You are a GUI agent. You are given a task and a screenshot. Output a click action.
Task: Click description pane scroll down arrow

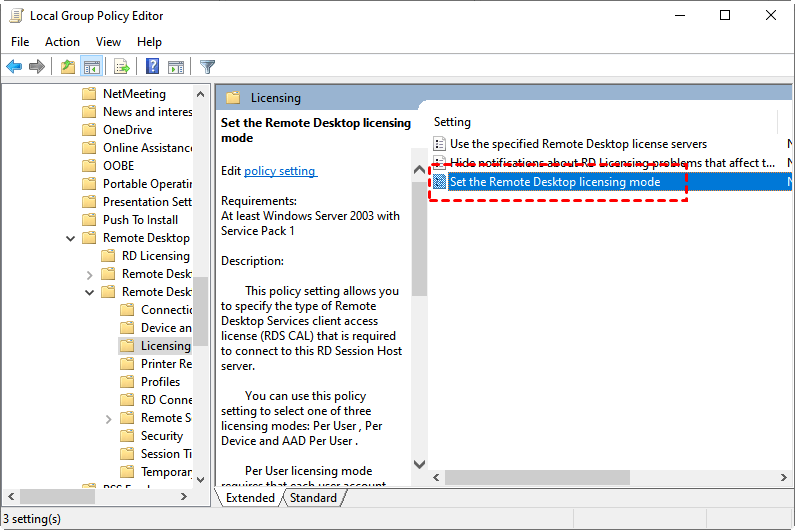tap(419, 464)
